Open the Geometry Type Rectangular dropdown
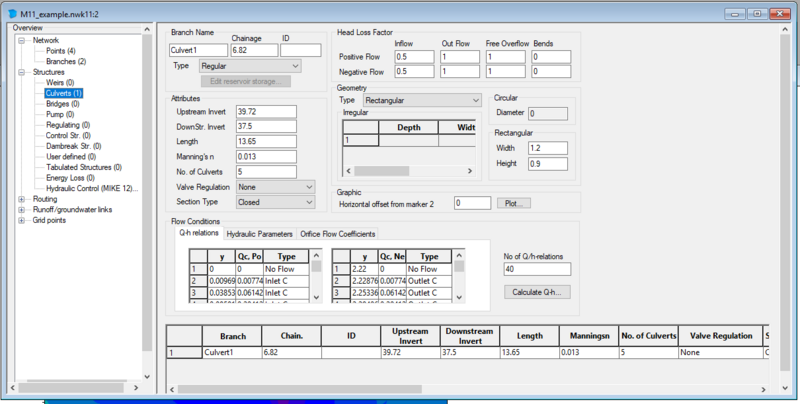 pyautogui.click(x=422, y=100)
